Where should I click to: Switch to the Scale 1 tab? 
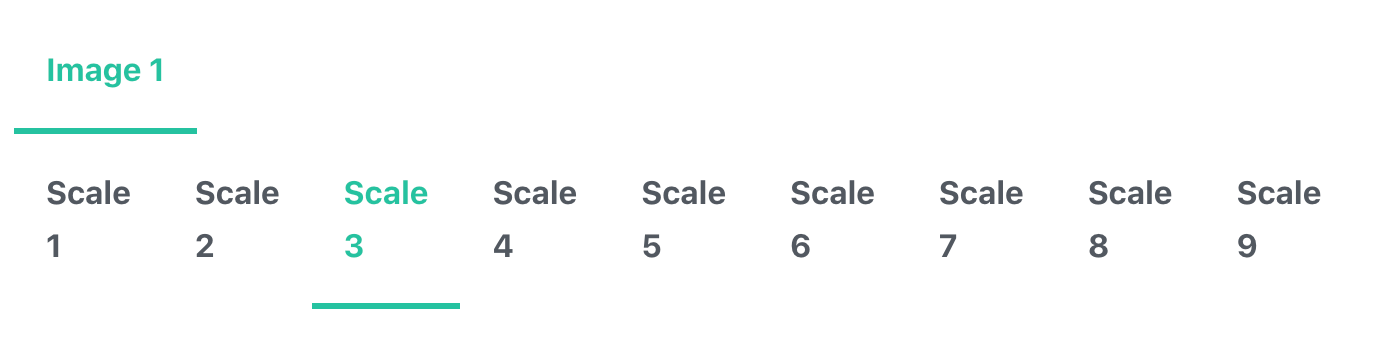coord(88,219)
